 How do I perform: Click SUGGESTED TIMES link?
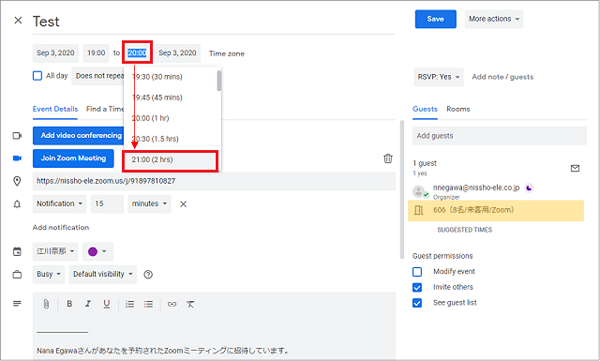click(x=465, y=230)
